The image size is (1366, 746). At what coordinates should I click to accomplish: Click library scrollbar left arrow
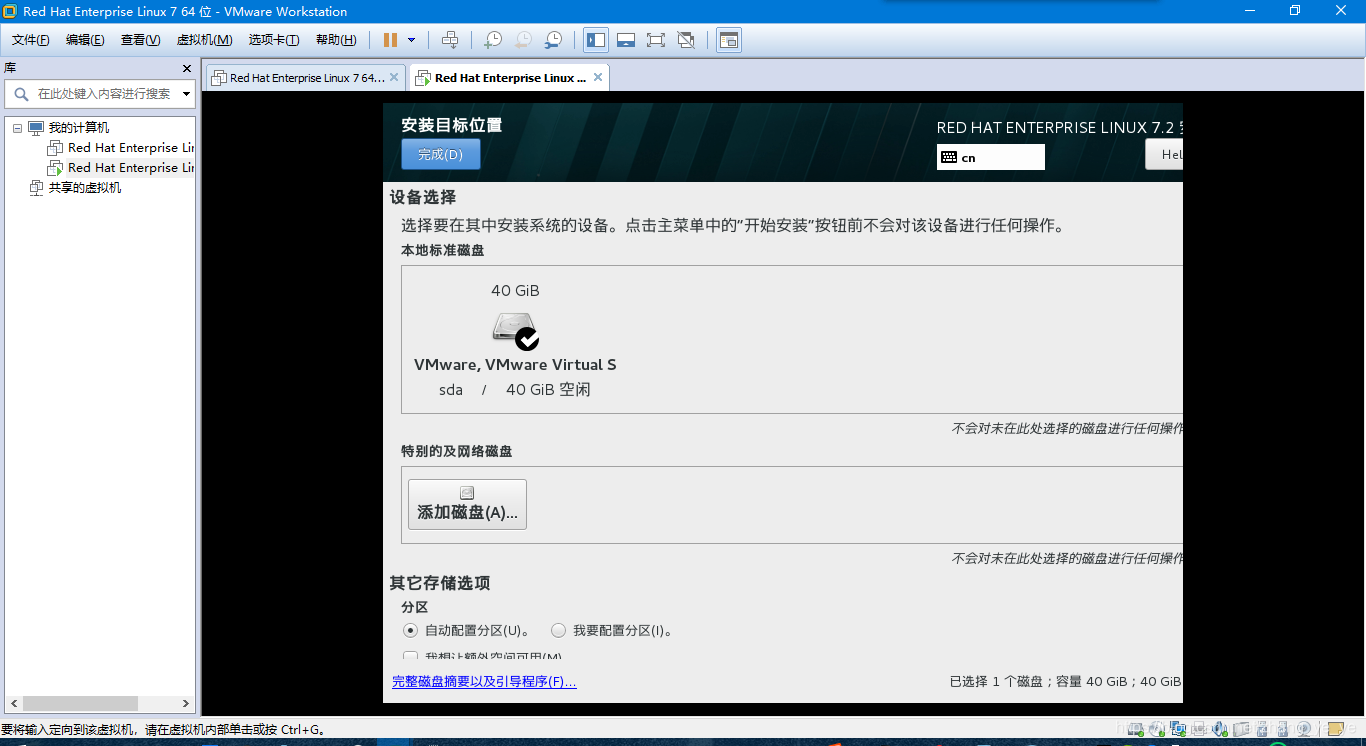point(14,704)
